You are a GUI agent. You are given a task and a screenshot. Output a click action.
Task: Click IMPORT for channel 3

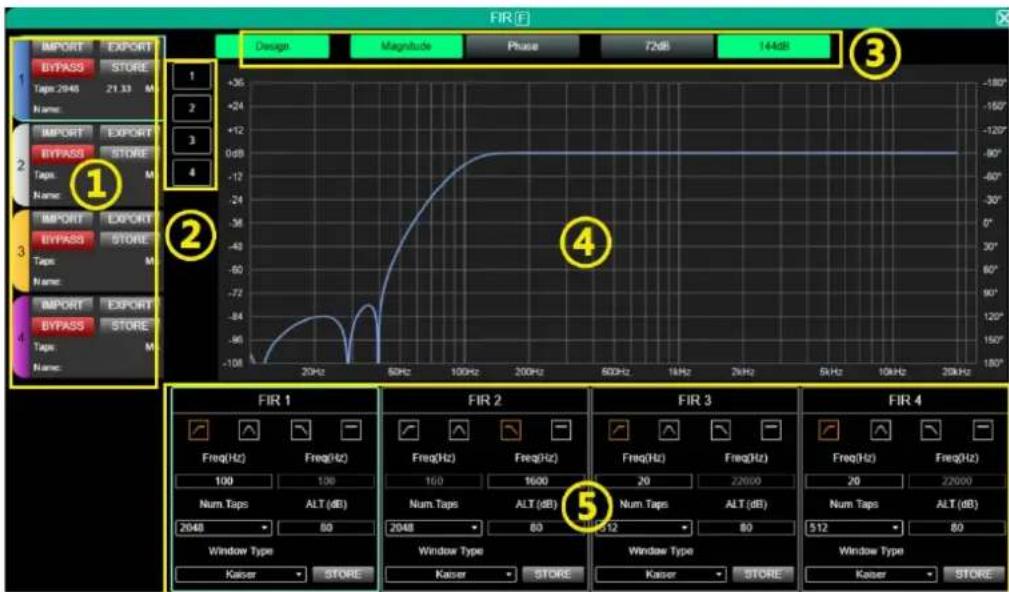click(x=62, y=219)
